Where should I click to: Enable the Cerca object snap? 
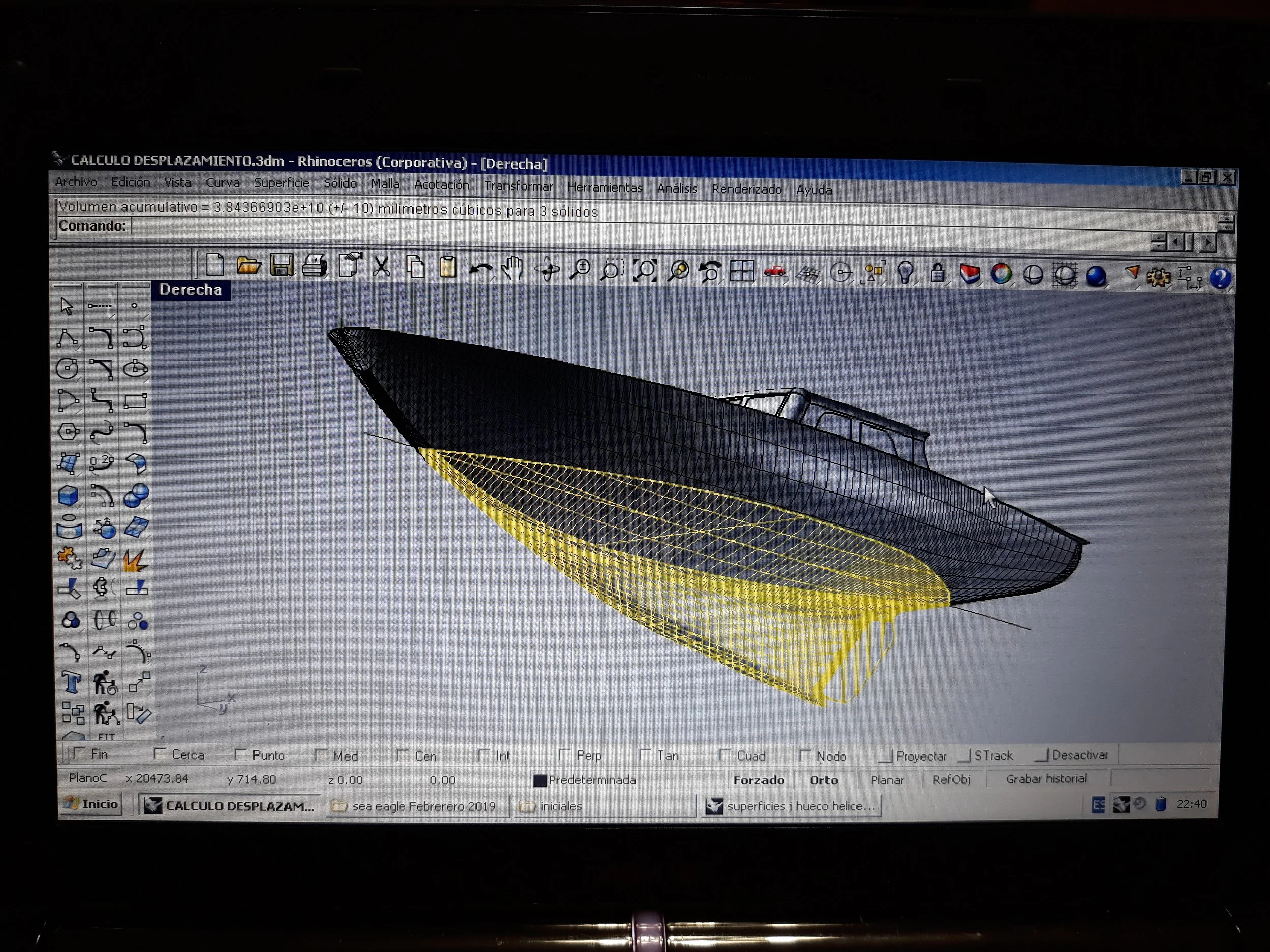(160, 753)
